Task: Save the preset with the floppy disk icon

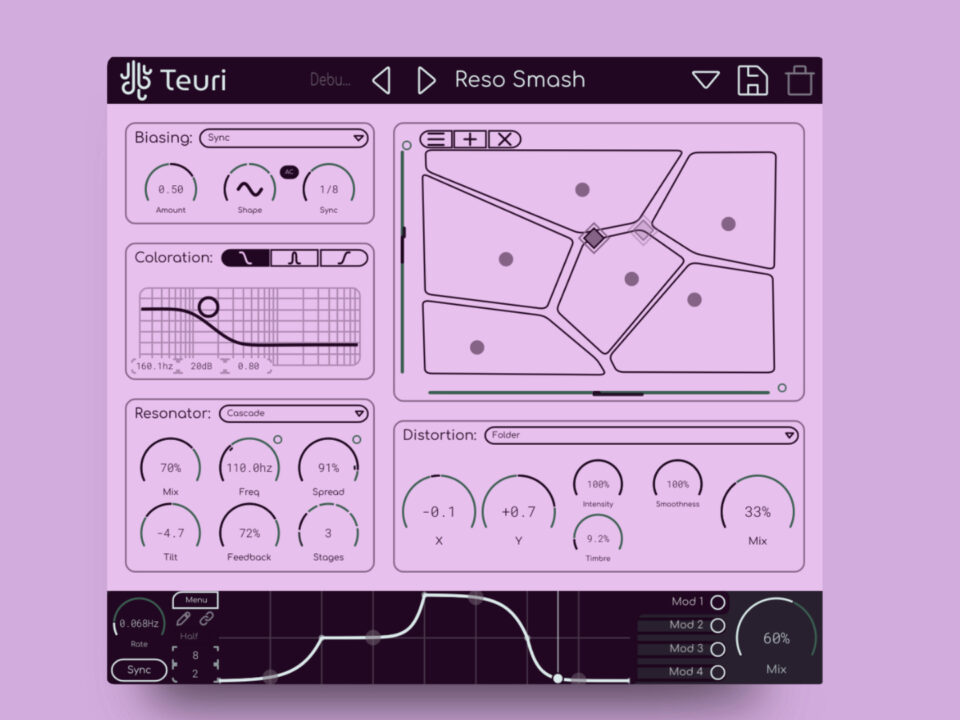Action: tap(753, 80)
